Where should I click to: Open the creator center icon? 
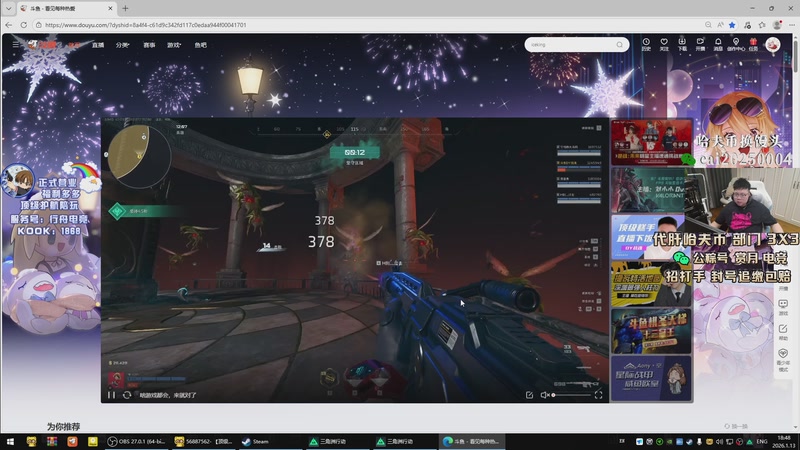736,44
